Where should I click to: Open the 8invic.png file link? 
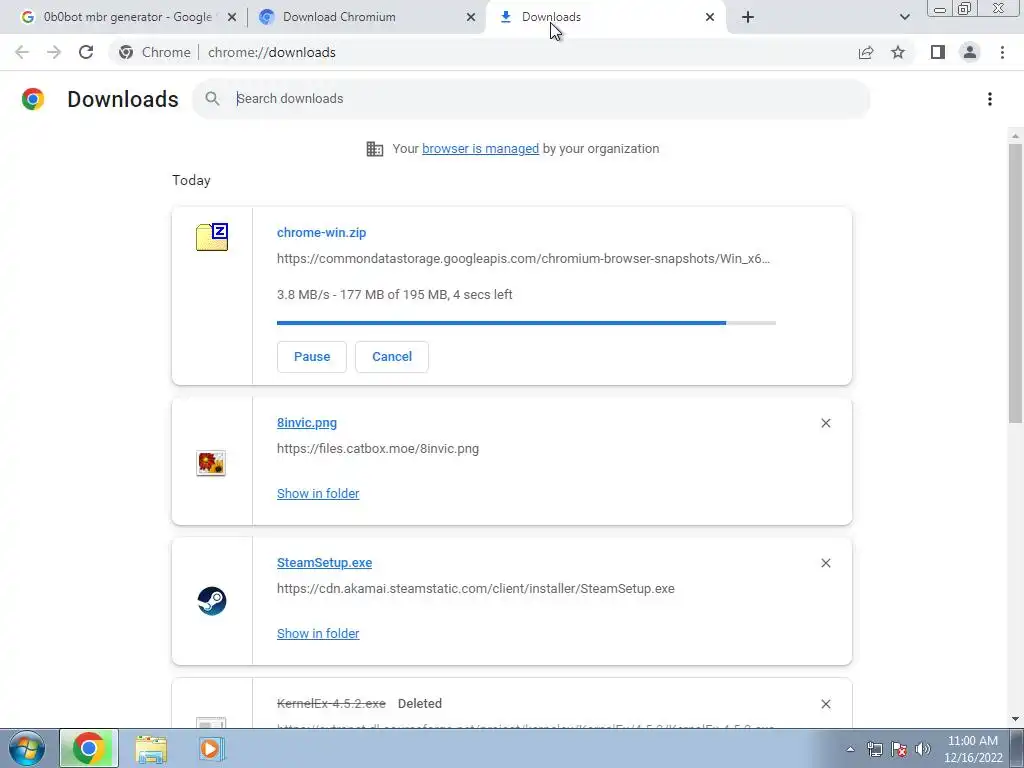tap(307, 423)
